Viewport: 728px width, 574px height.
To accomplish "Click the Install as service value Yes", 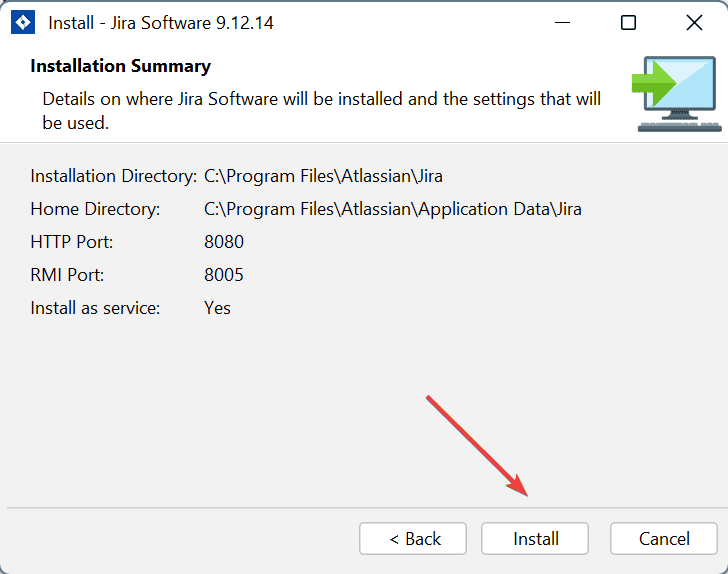I will coord(217,308).
